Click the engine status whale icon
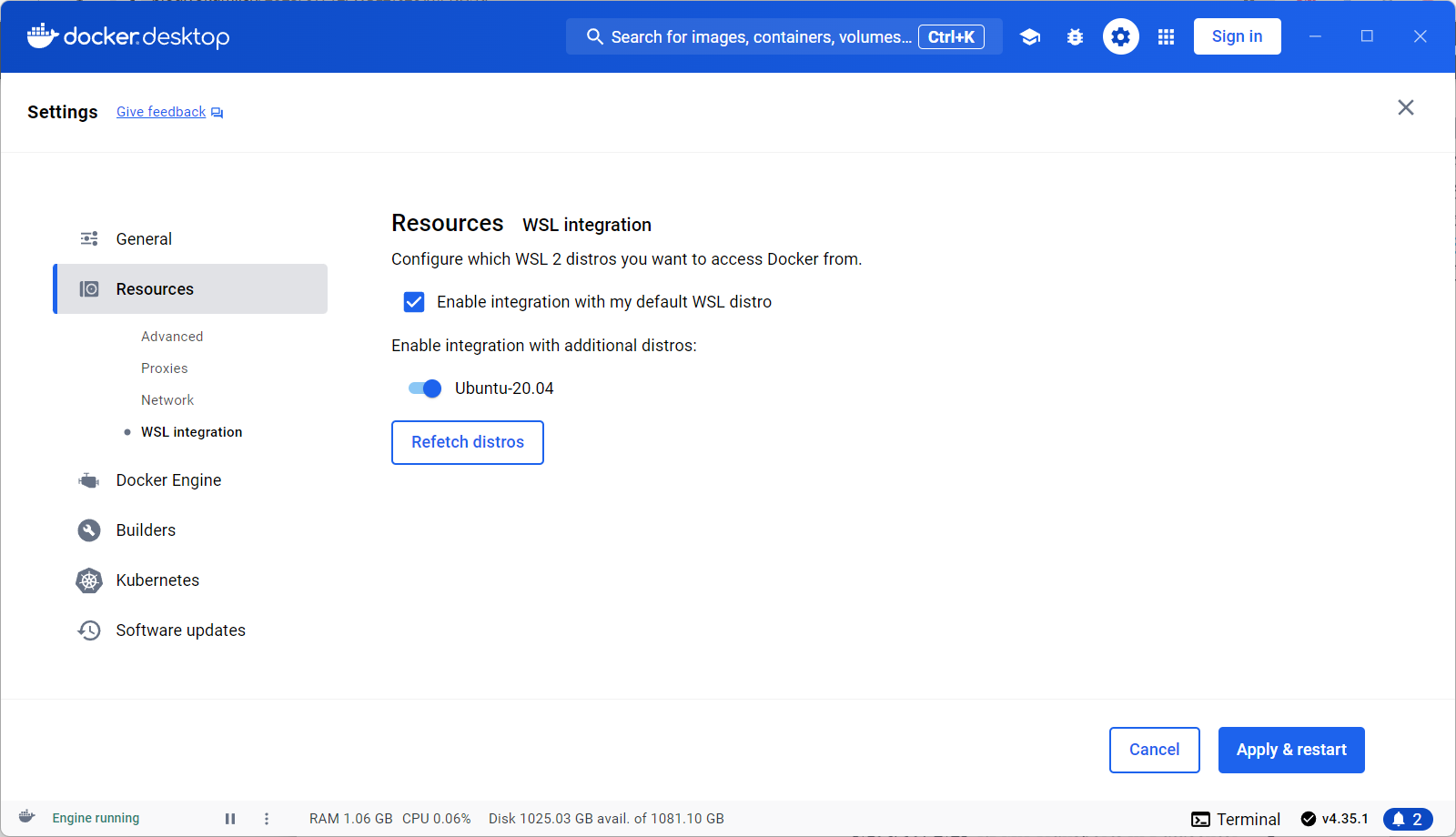The width and height of the screenshot is (1456, 837). click(26, 816)
